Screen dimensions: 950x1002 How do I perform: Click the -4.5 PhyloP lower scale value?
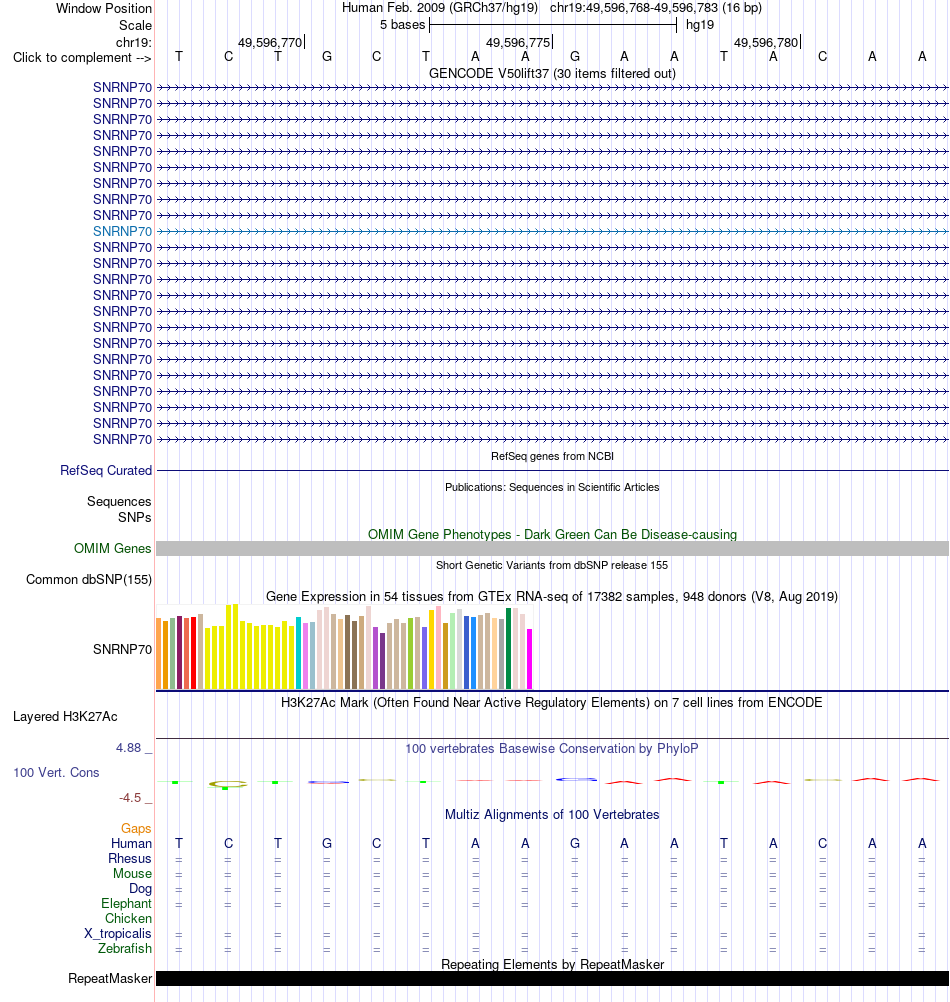click(x=130, y=798)
